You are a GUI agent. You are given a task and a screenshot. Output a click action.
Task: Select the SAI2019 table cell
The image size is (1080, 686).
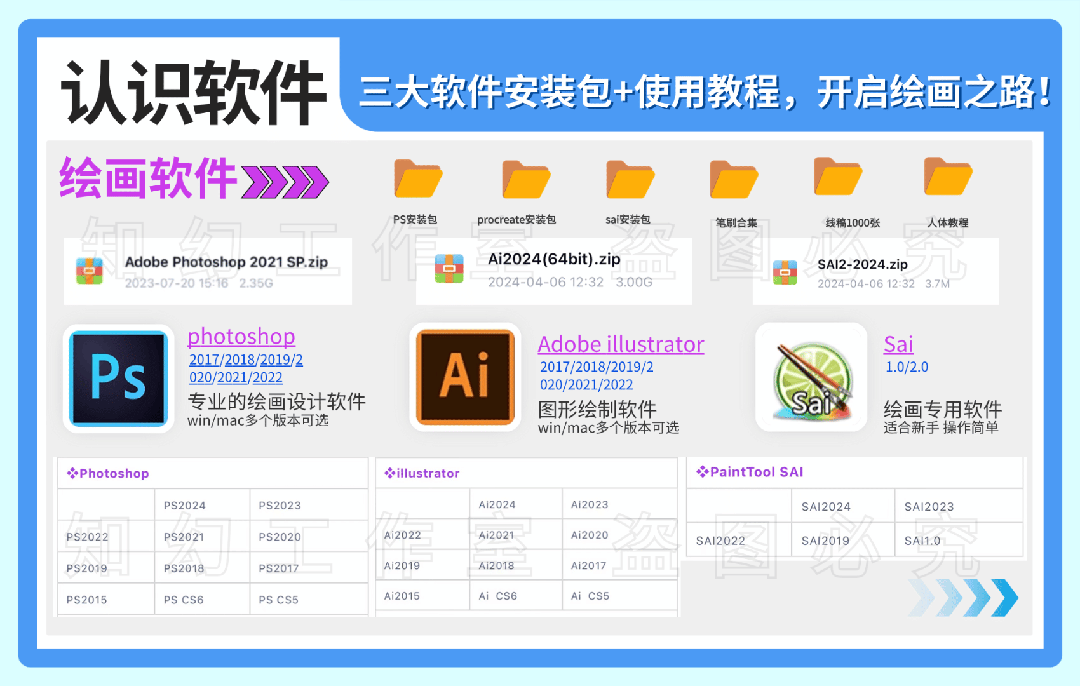pos(843,540)
